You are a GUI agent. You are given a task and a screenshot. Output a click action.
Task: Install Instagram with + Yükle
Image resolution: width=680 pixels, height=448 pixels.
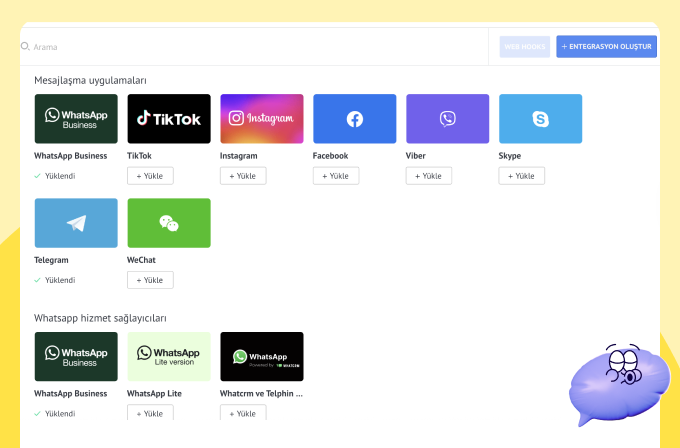click(243, 176)
